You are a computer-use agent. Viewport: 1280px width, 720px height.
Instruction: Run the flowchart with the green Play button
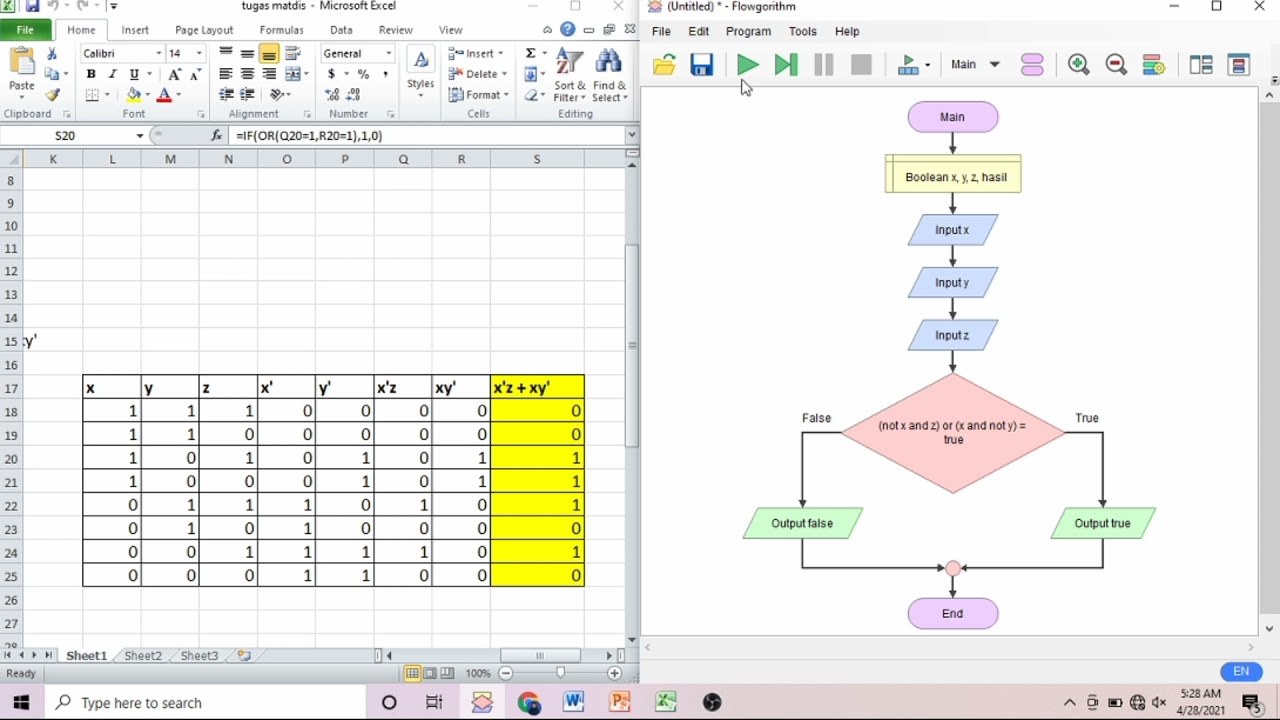(x=747, y=65)
